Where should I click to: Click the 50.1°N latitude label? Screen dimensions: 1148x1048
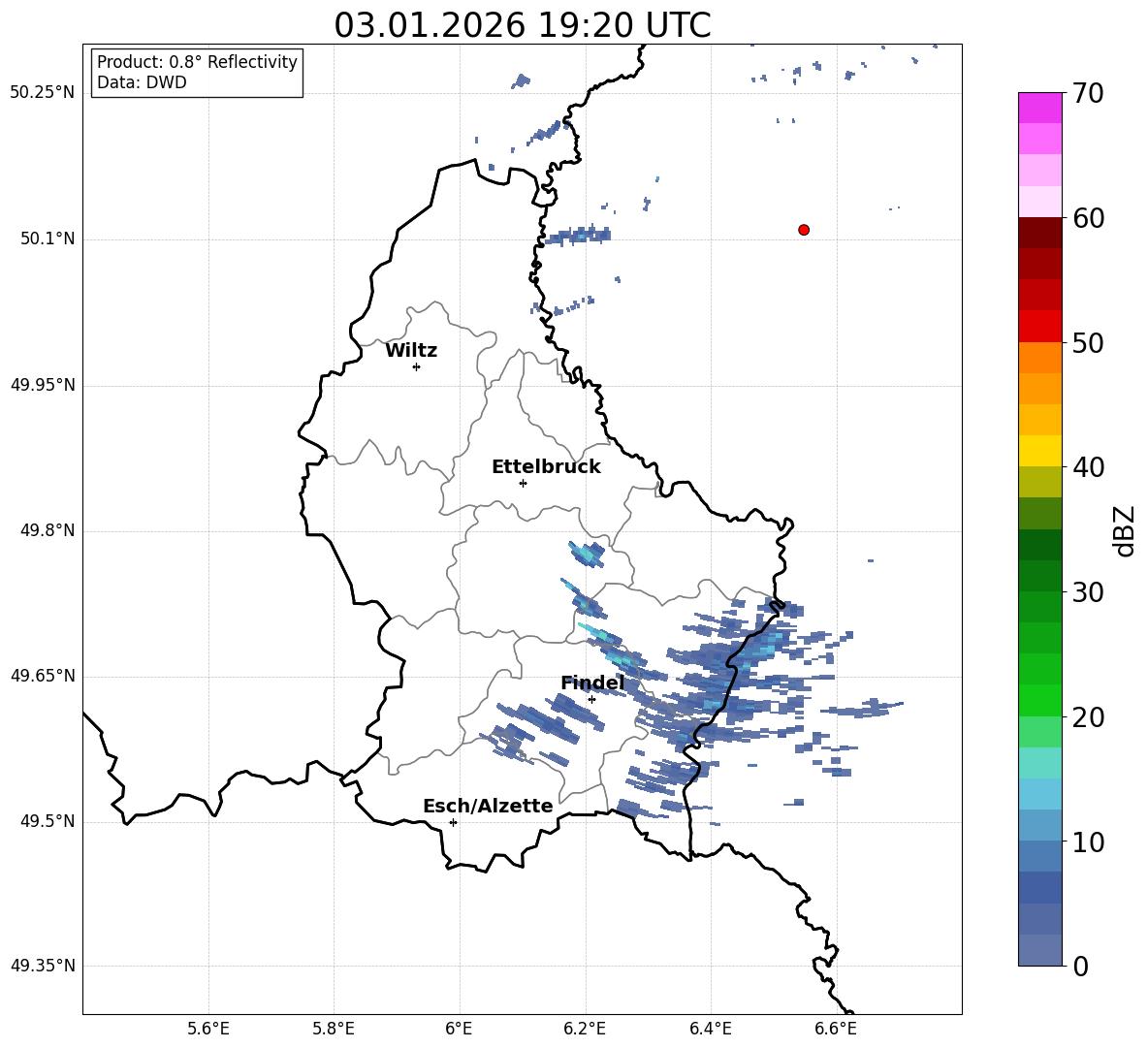pos(48,239)
